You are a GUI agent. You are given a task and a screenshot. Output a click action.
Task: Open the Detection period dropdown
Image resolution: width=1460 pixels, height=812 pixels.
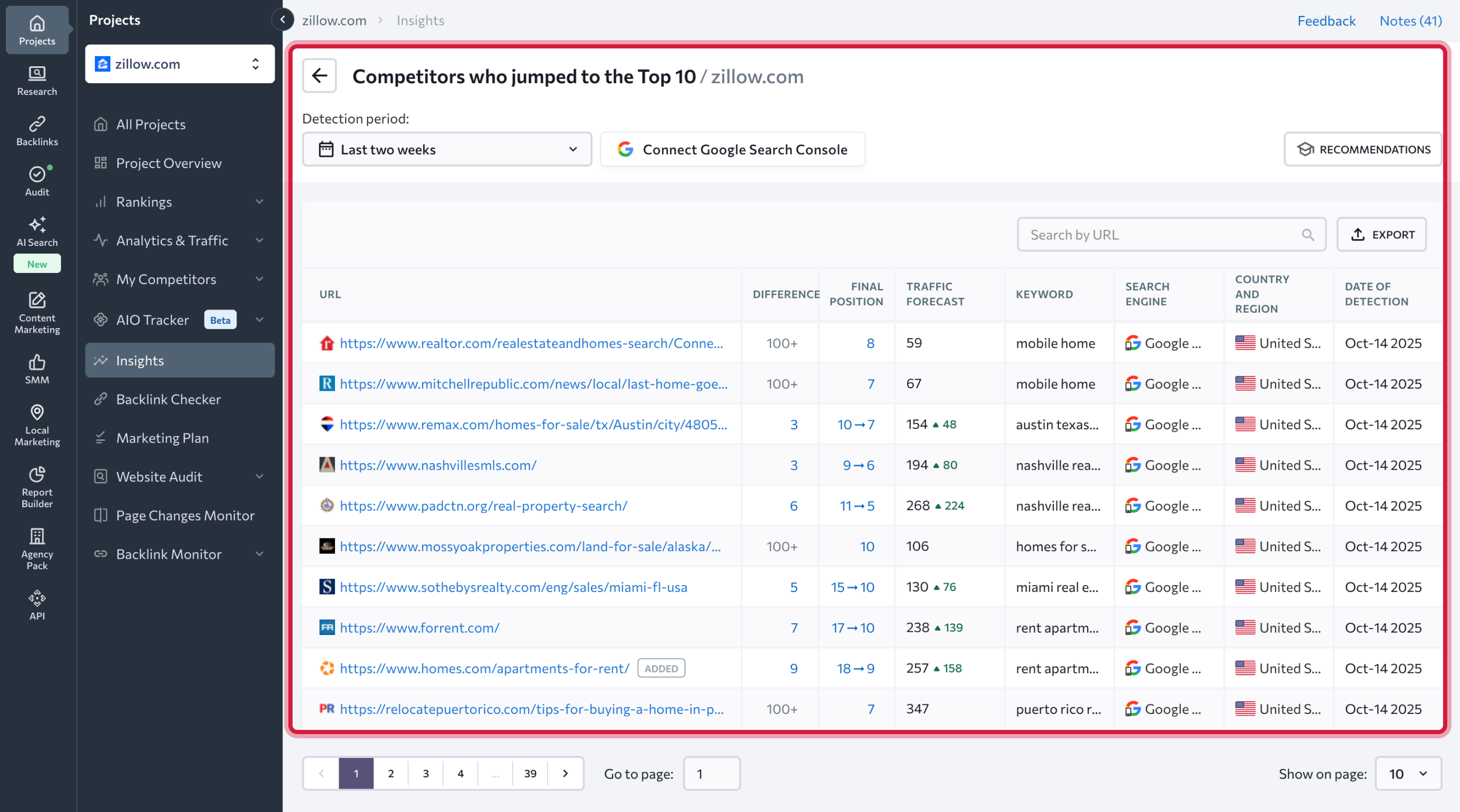tap(446, 149)
